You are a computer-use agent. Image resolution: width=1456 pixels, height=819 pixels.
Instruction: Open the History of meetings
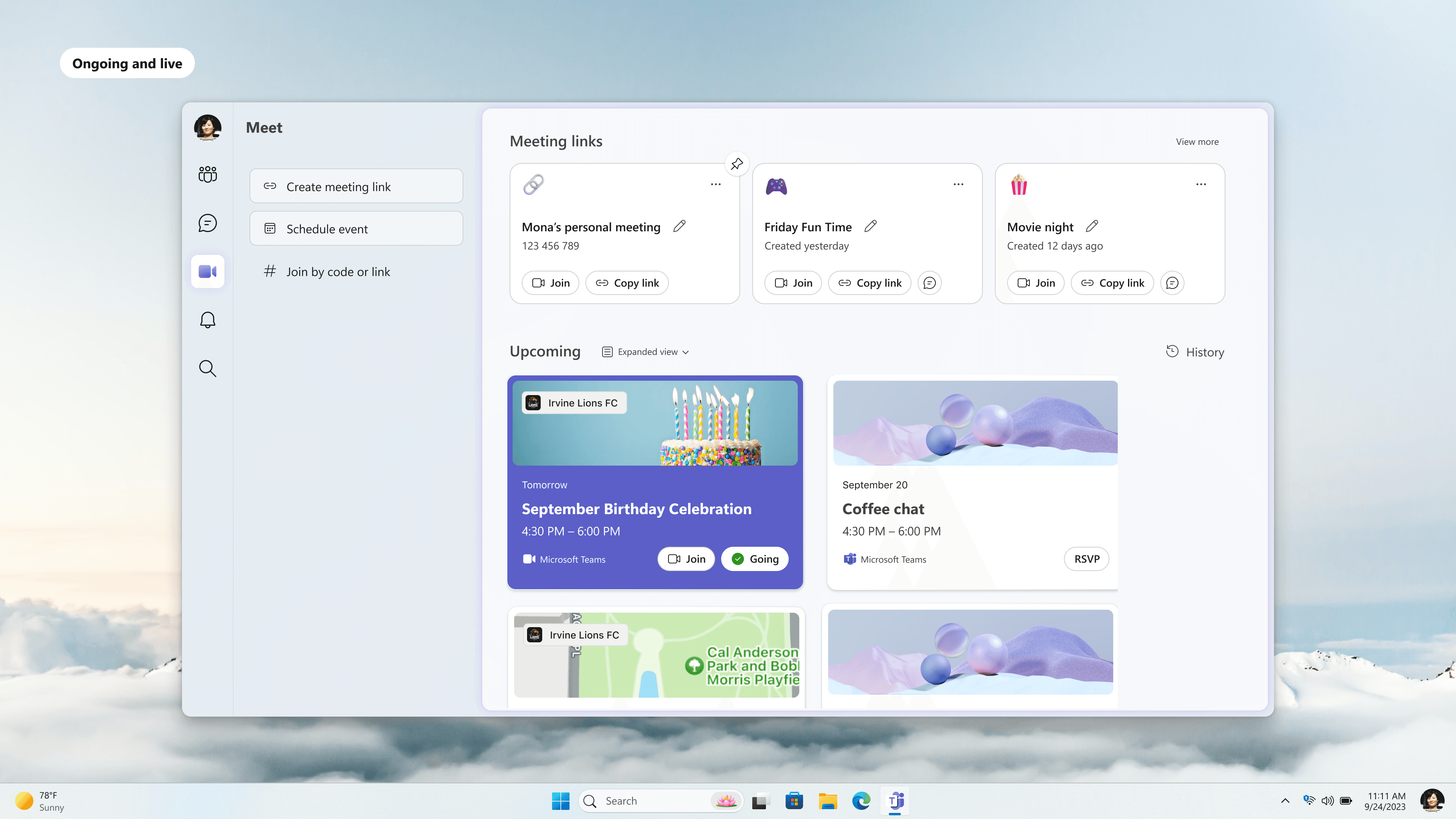point(1195,351)
